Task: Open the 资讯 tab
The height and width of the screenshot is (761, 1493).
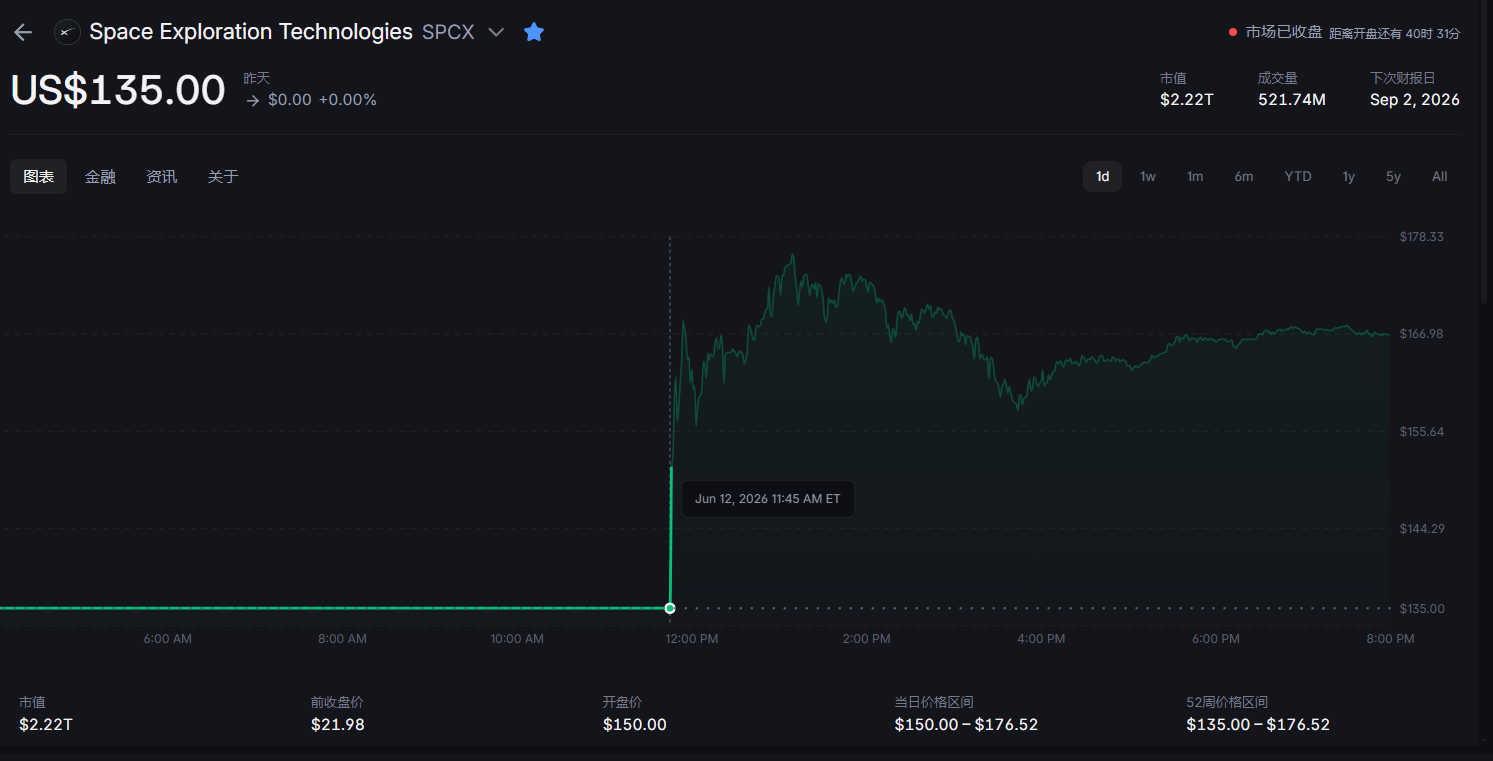Action: [x=162, y=177]
